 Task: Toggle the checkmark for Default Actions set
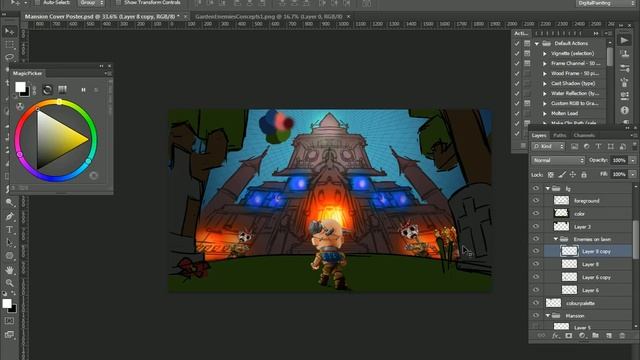pyautogui.click(x=517, y=43)
